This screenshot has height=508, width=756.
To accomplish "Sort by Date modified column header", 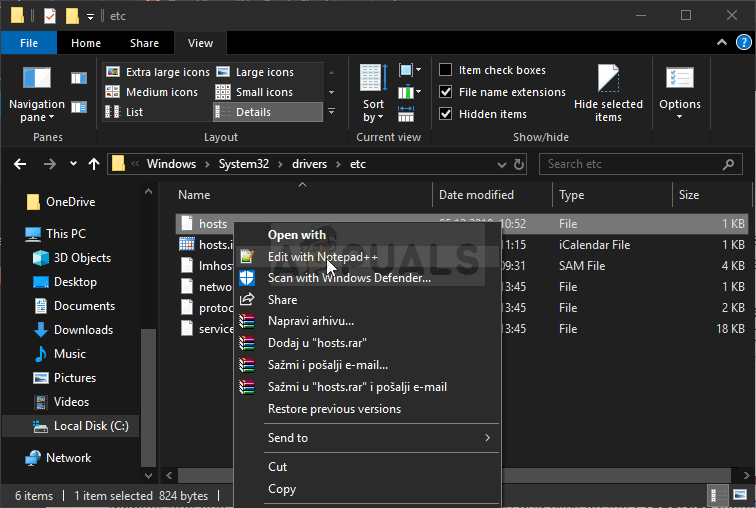I will pos(476,195).
